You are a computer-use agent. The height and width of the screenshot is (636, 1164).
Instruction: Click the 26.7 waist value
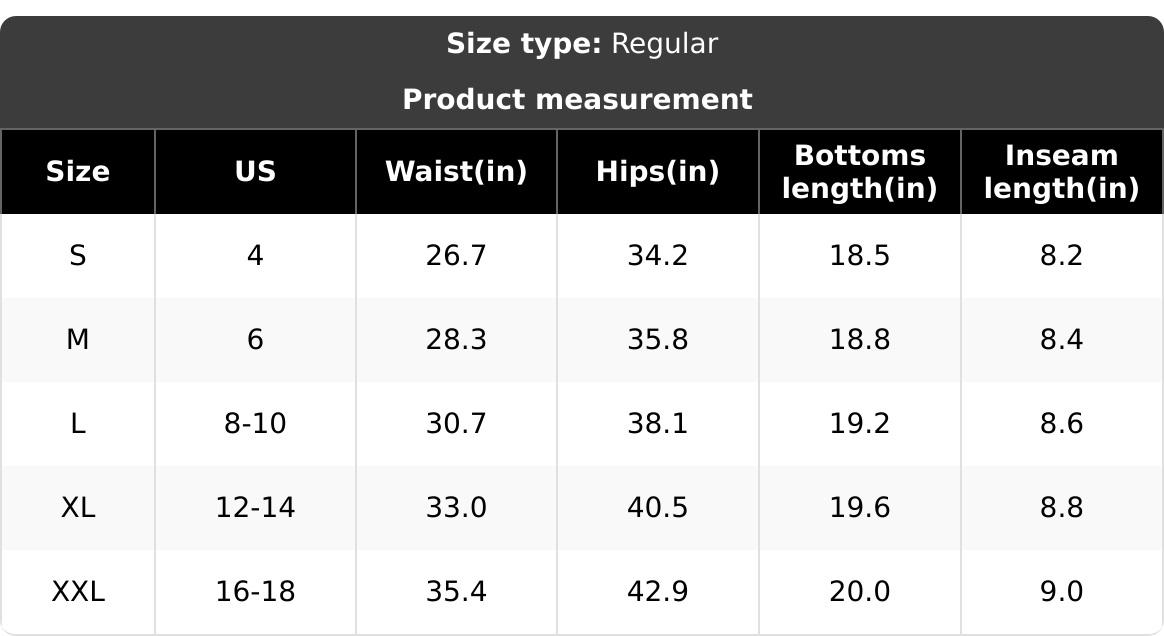pos(456,256)
